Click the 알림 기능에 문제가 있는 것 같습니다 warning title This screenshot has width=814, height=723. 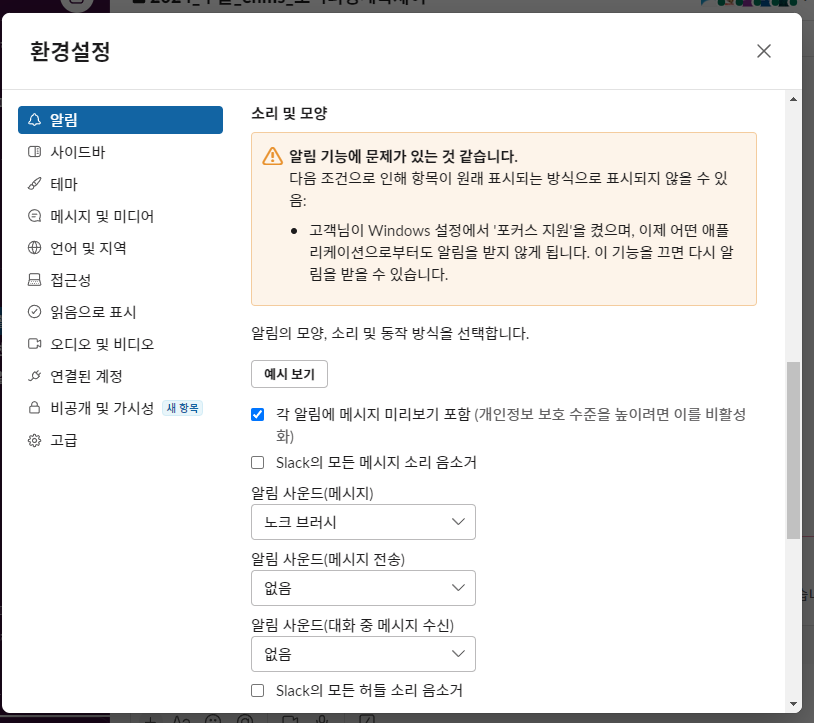(x=403, y=156)
